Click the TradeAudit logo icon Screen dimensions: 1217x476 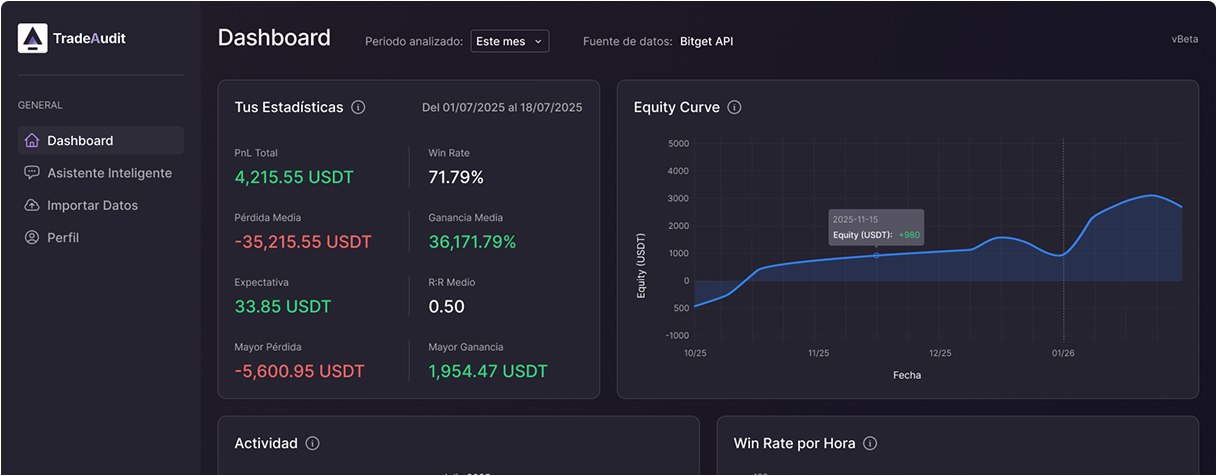click(x=33, y=39)
